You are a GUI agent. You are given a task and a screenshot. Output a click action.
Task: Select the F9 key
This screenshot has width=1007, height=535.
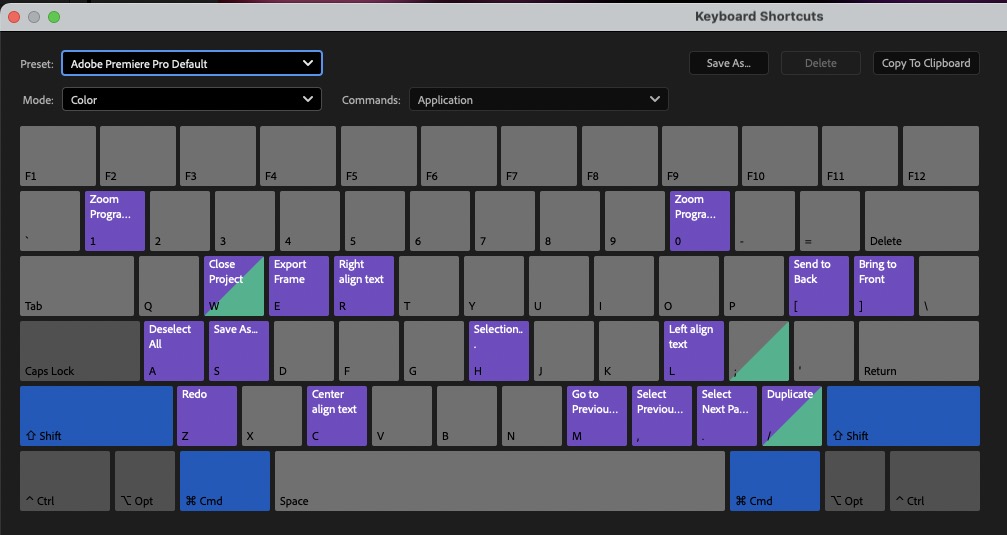pyautogui.click(x=699, y=156)
